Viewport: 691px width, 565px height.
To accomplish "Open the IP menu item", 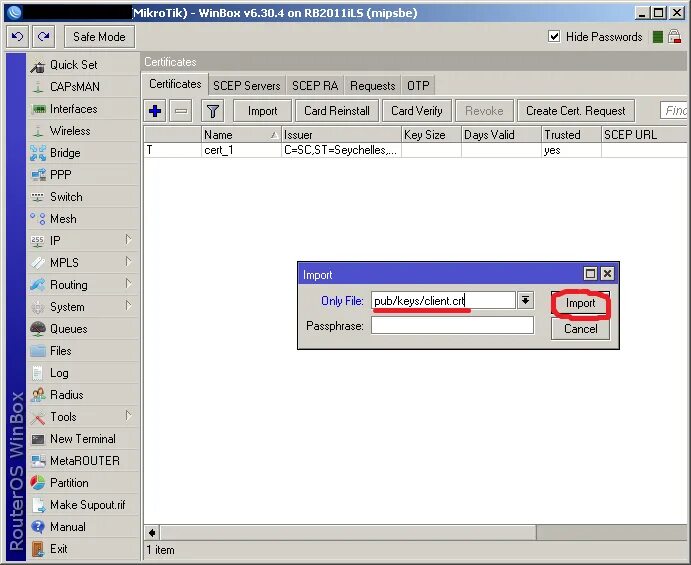I will (x=55, y=241).
